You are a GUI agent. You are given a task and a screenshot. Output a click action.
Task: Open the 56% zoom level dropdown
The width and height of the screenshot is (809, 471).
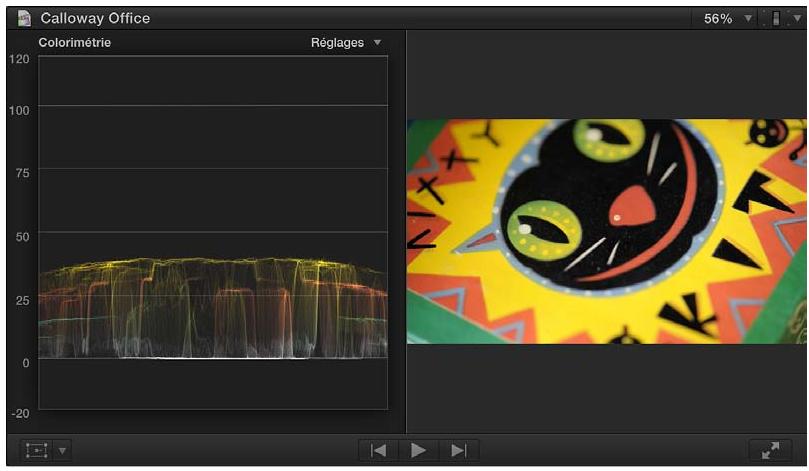pos(727,19)
